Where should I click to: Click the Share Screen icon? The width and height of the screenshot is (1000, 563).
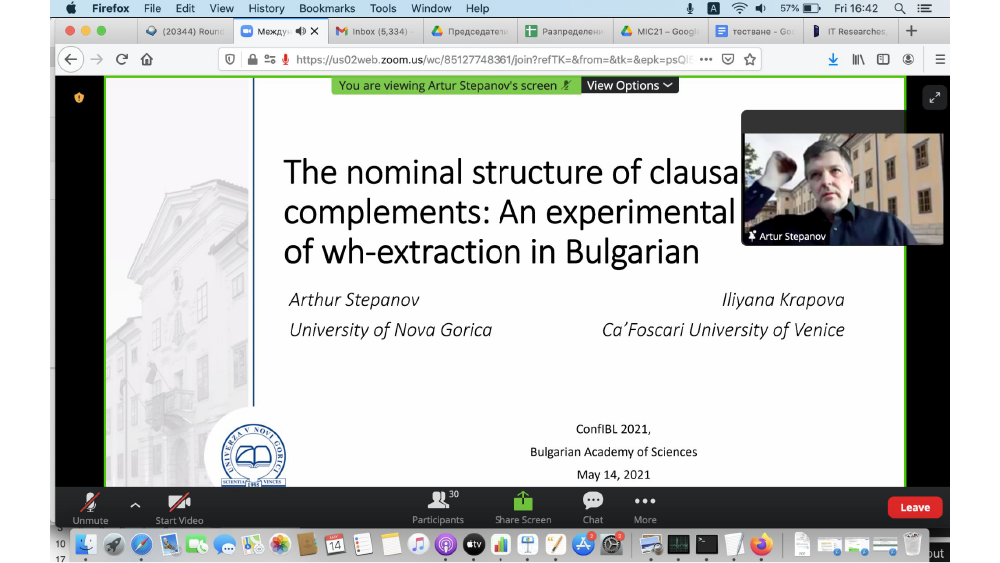pos(522,507)
